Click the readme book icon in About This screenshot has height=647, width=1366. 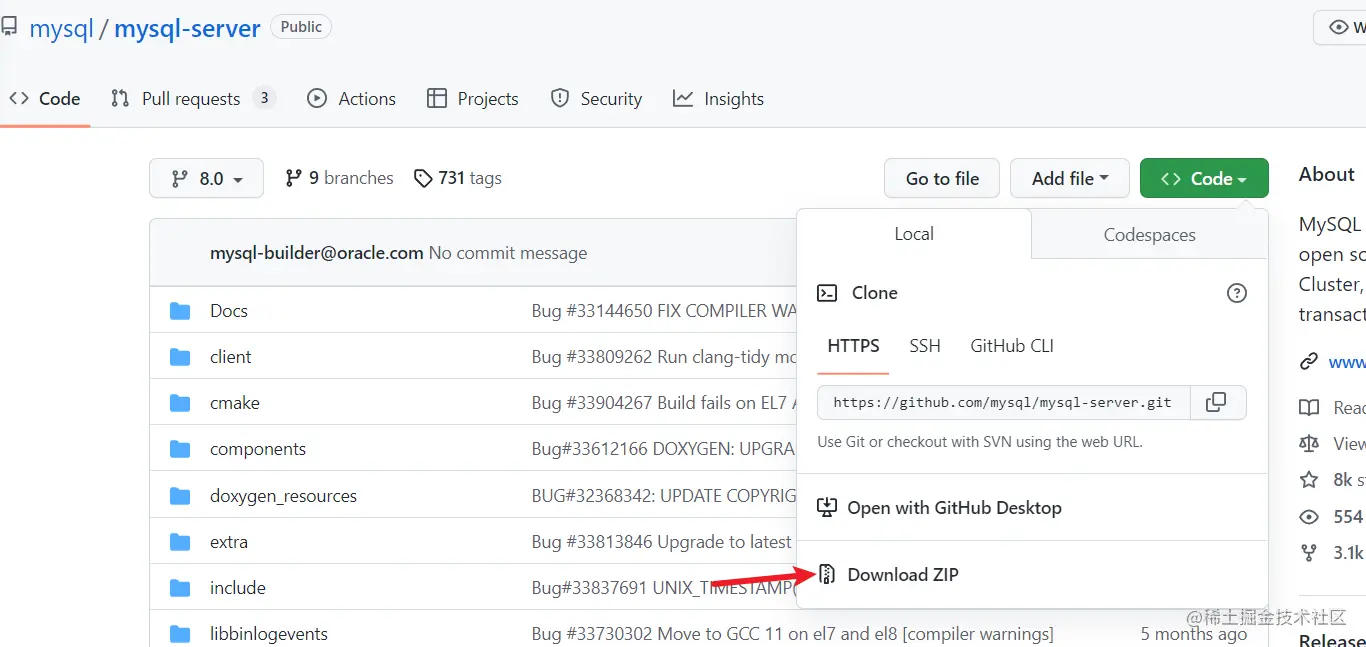pyautogui.click(x=1308, y=407)
